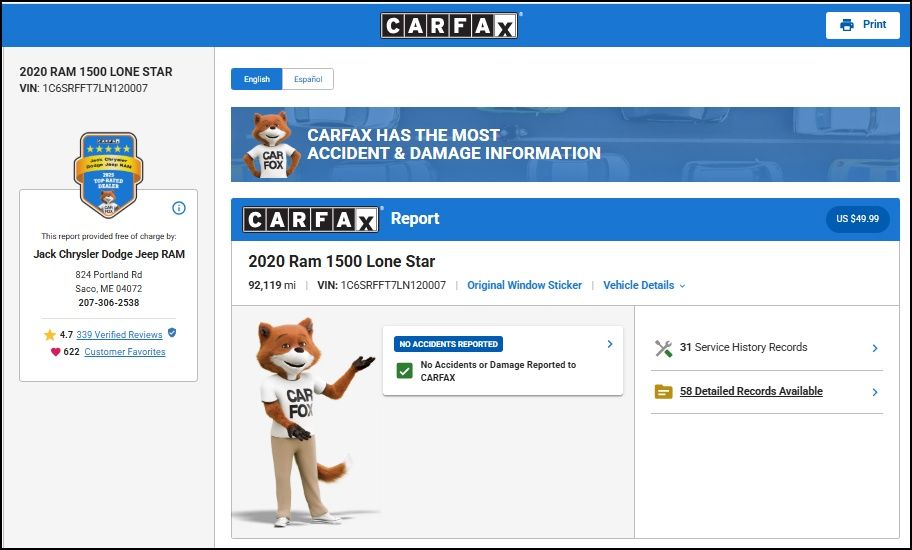Expand the No Accidents Reported card chevron
912x550 pixels.
coord(610,344)
